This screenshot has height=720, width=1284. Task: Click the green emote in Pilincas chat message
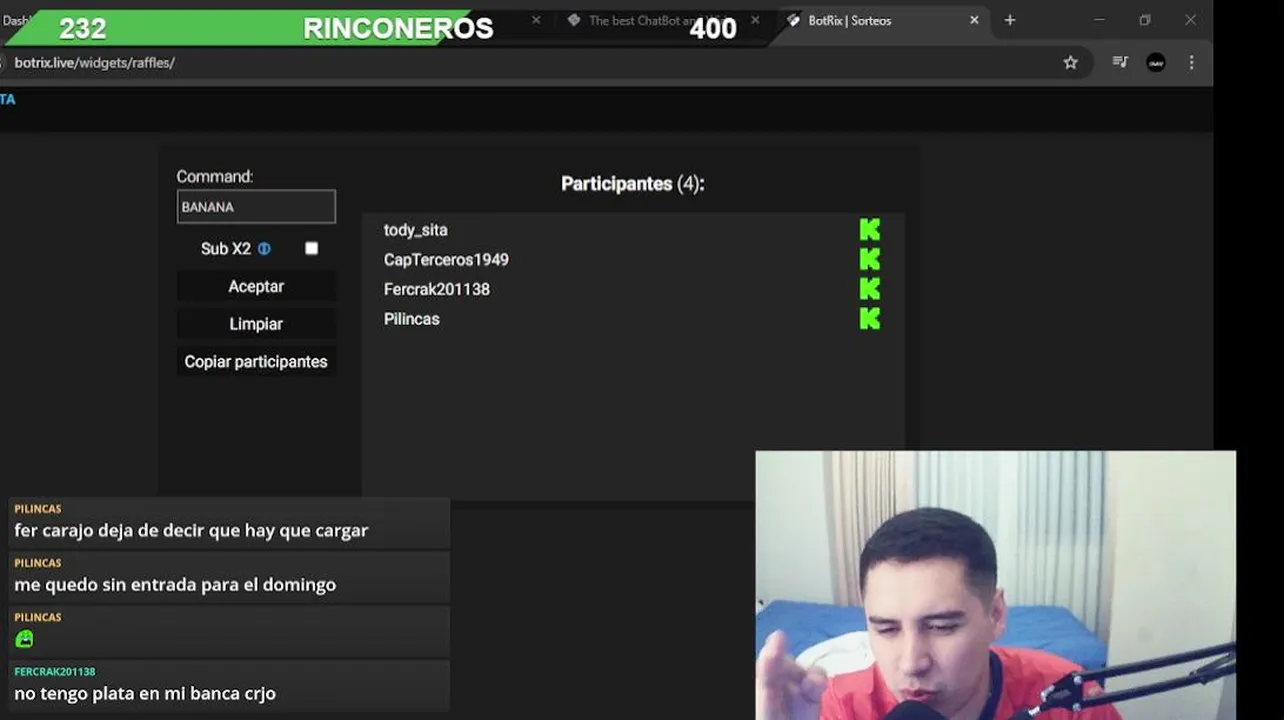[x=24, y=638]
